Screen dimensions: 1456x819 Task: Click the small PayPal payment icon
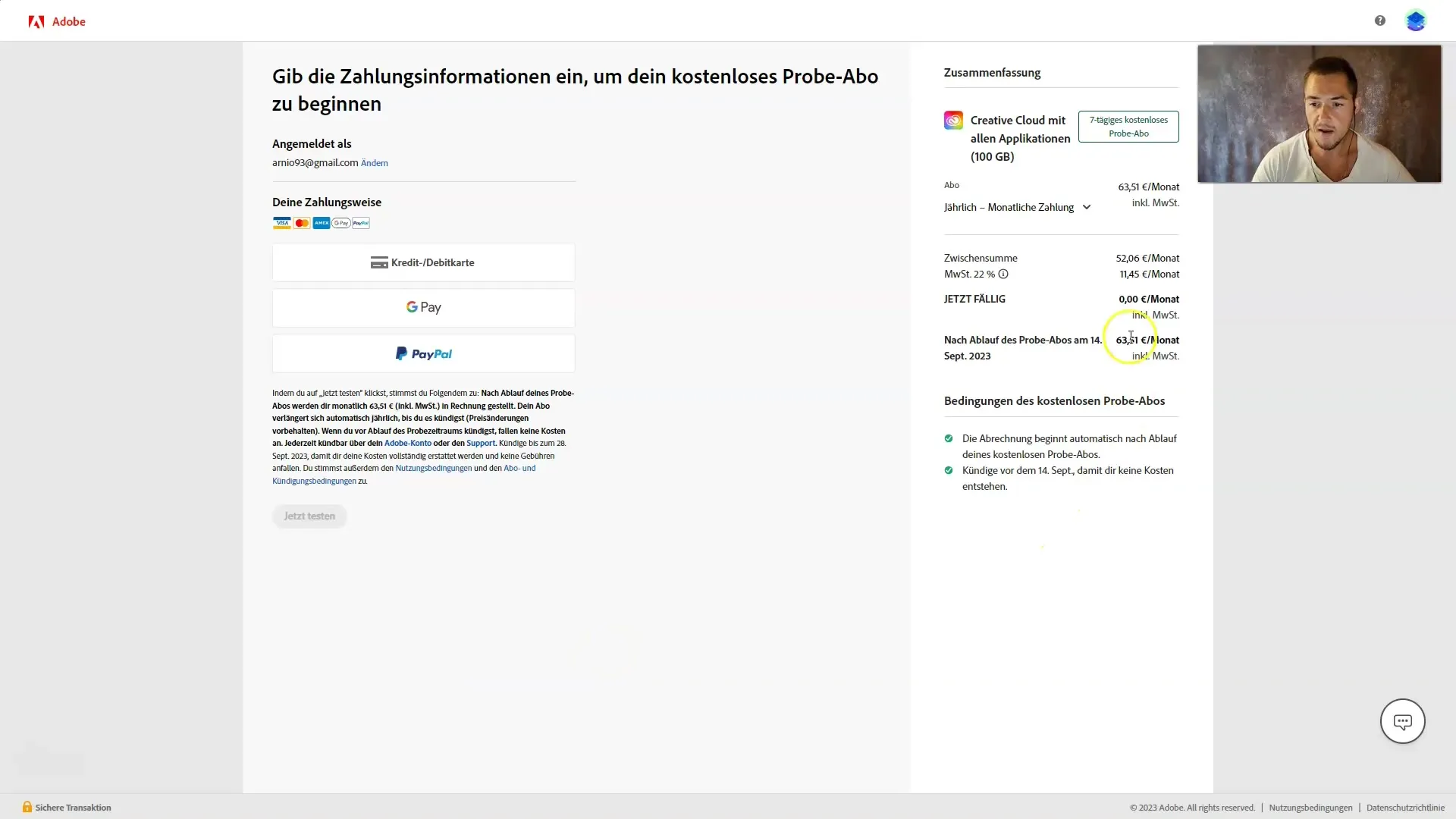[x=361, y=223]
